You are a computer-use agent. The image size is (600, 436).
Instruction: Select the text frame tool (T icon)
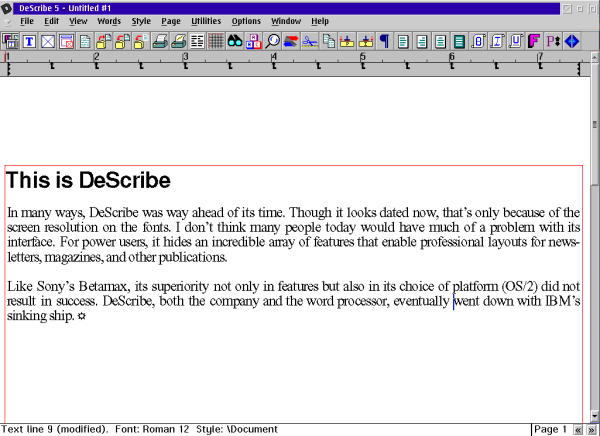tap(29, 41)
